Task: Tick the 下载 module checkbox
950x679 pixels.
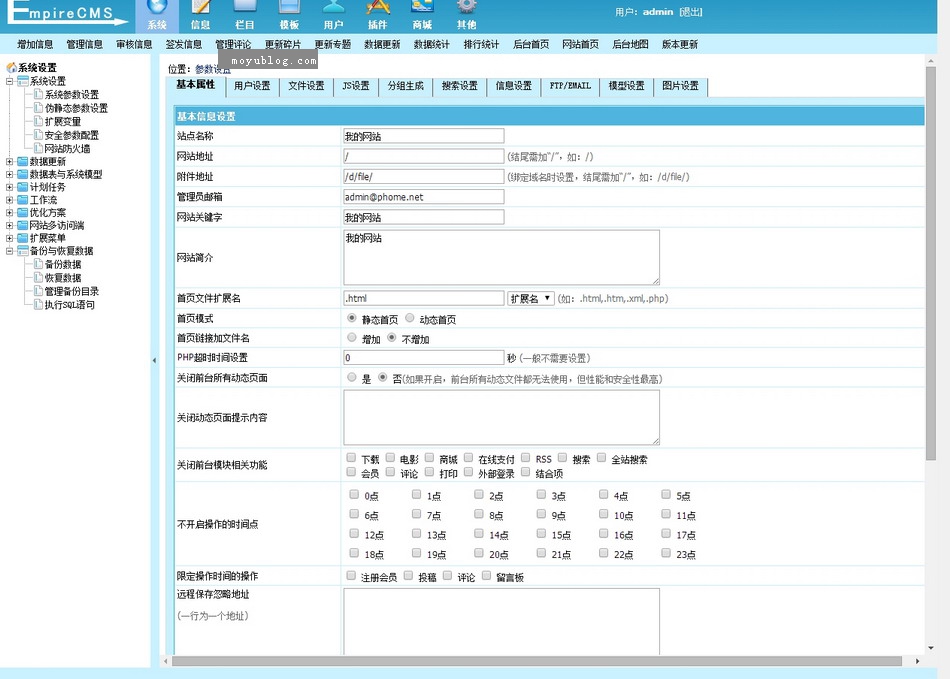Action: pos(351,457)
